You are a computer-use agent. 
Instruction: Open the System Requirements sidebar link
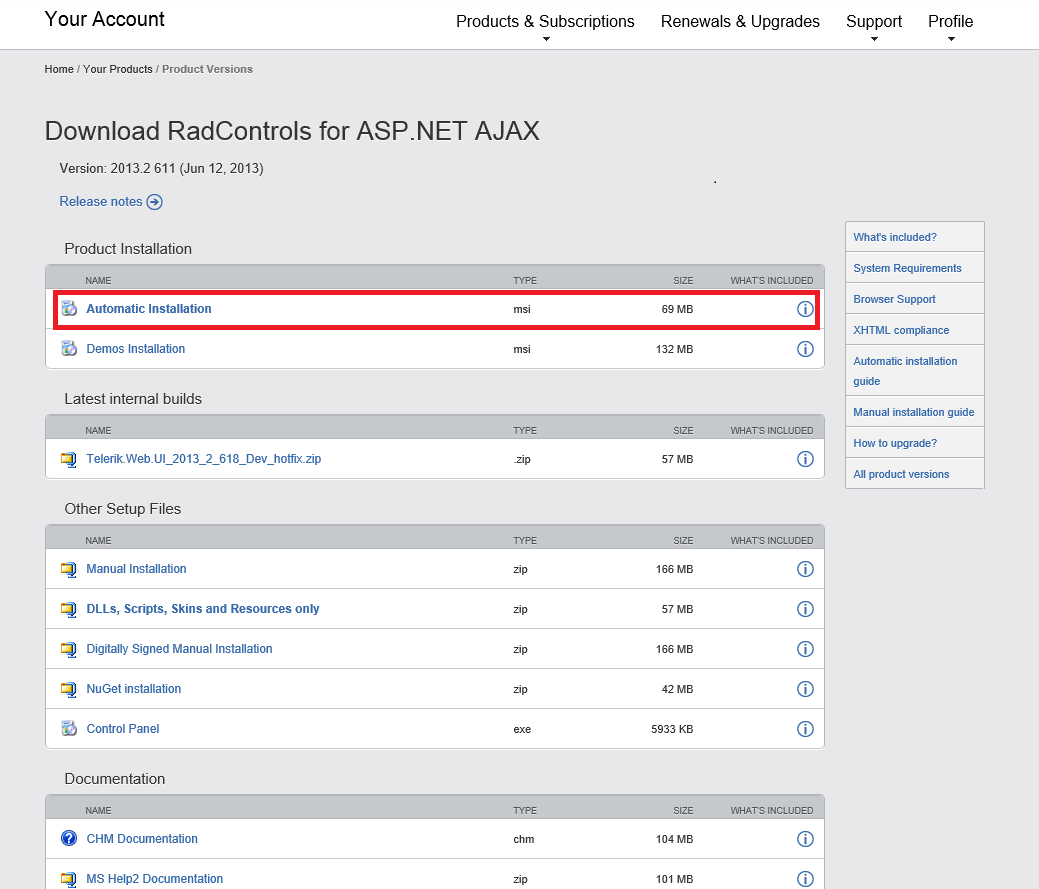(907, 268)
